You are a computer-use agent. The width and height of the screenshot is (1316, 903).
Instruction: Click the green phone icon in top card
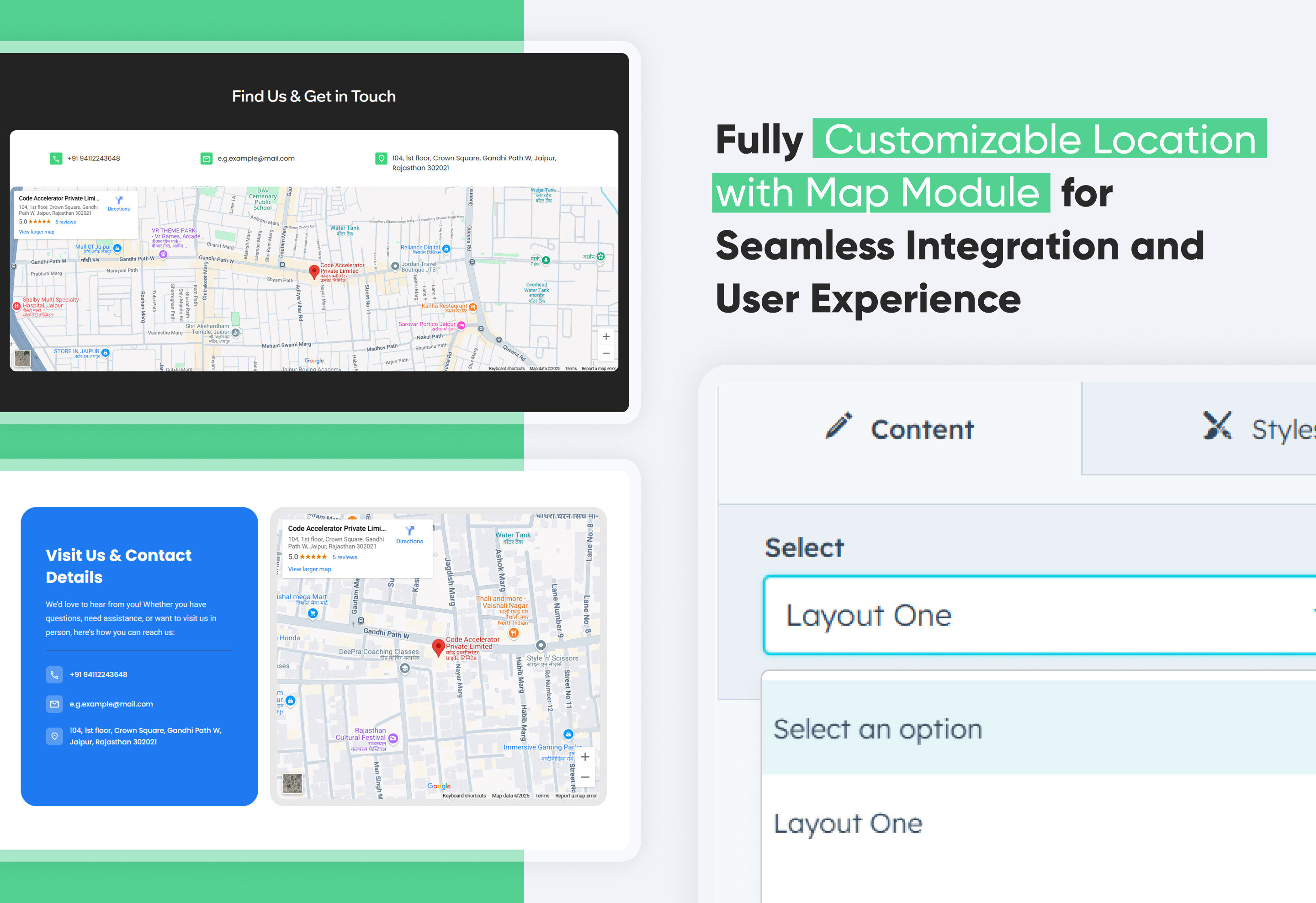pos(55,159)
